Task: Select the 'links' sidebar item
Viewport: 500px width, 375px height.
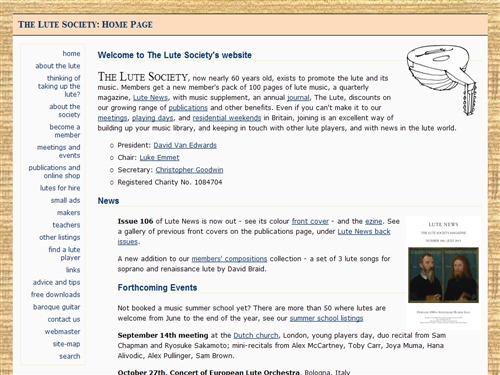Action: 73,270
